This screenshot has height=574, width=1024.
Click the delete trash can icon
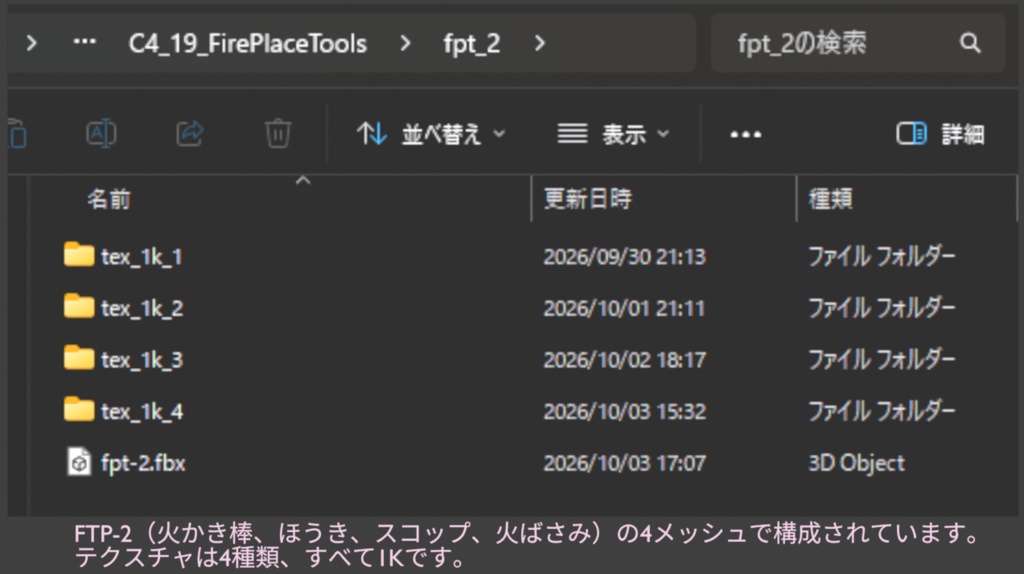[278, 134]
